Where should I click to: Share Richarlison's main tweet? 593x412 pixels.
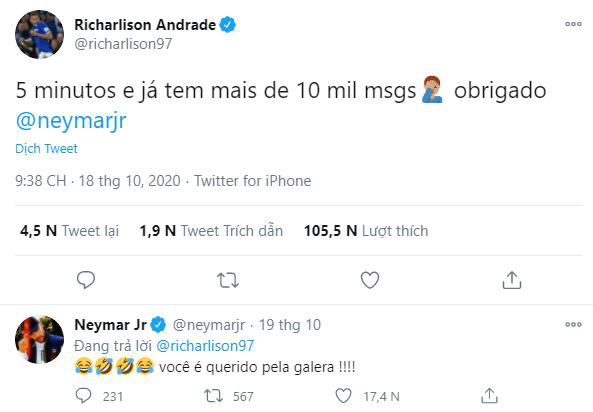512,280
